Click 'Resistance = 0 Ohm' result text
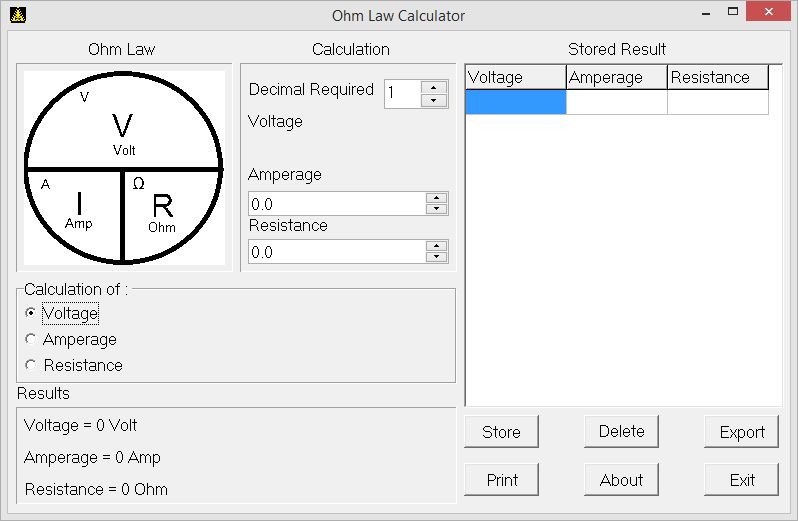This screenshot has height=521, width=798. coord(96,489)
